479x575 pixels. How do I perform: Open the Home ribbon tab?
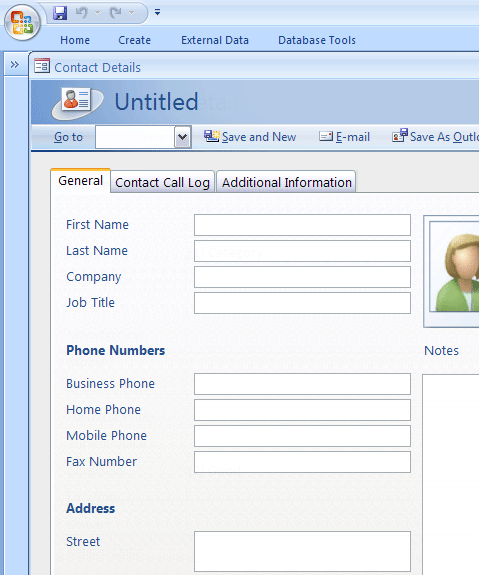click(x=75, y=40)
